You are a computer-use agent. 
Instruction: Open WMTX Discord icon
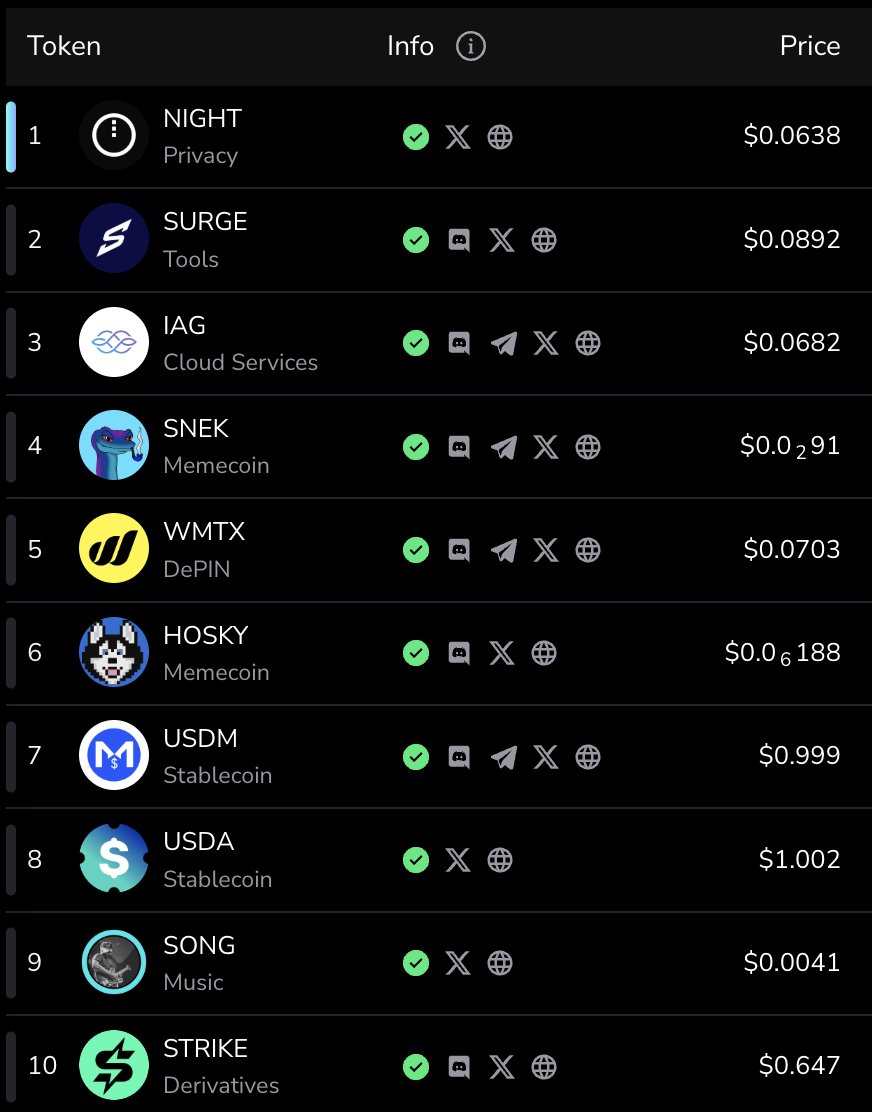460,550
